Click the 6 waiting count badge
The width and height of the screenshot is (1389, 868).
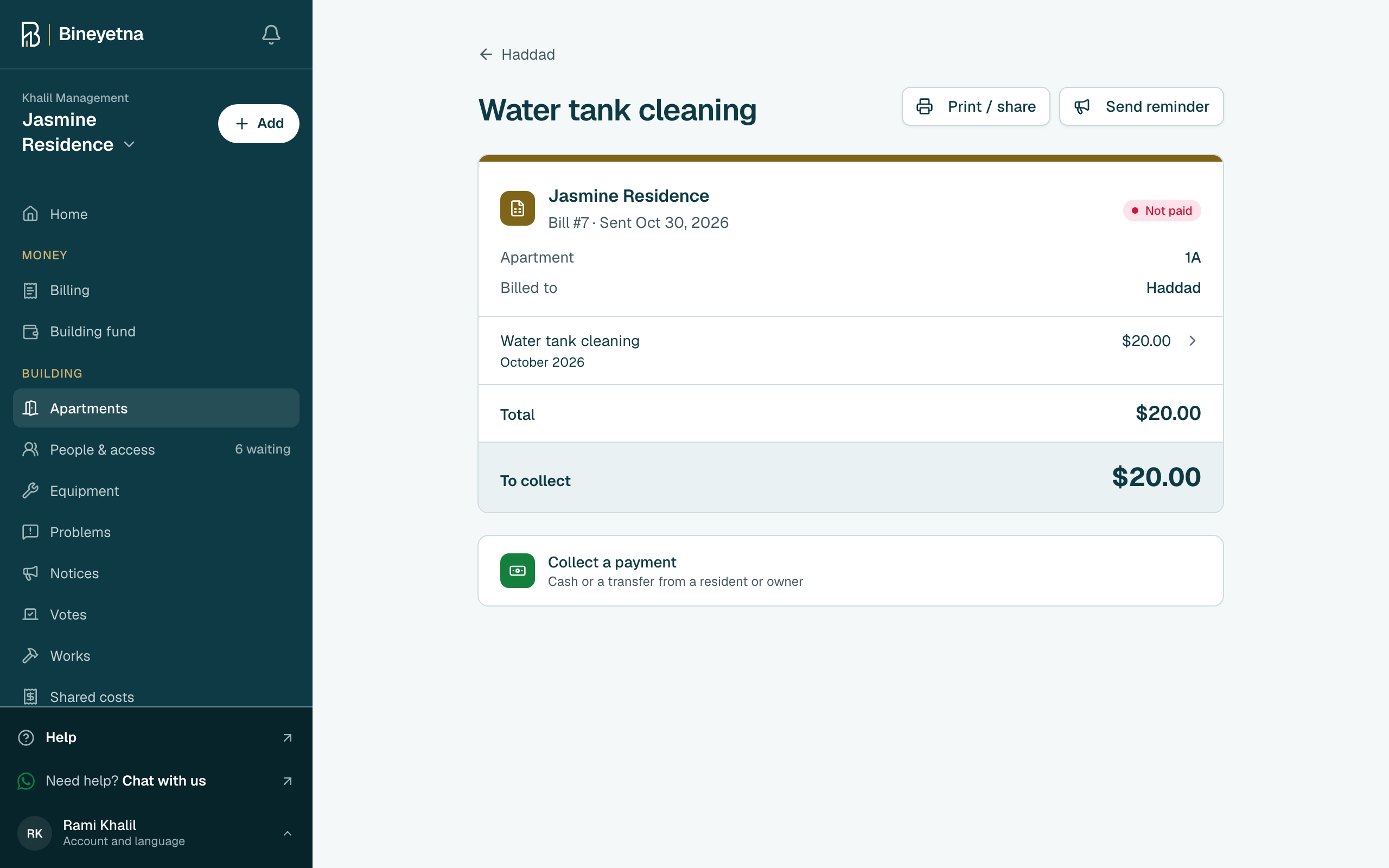[262, 449]
